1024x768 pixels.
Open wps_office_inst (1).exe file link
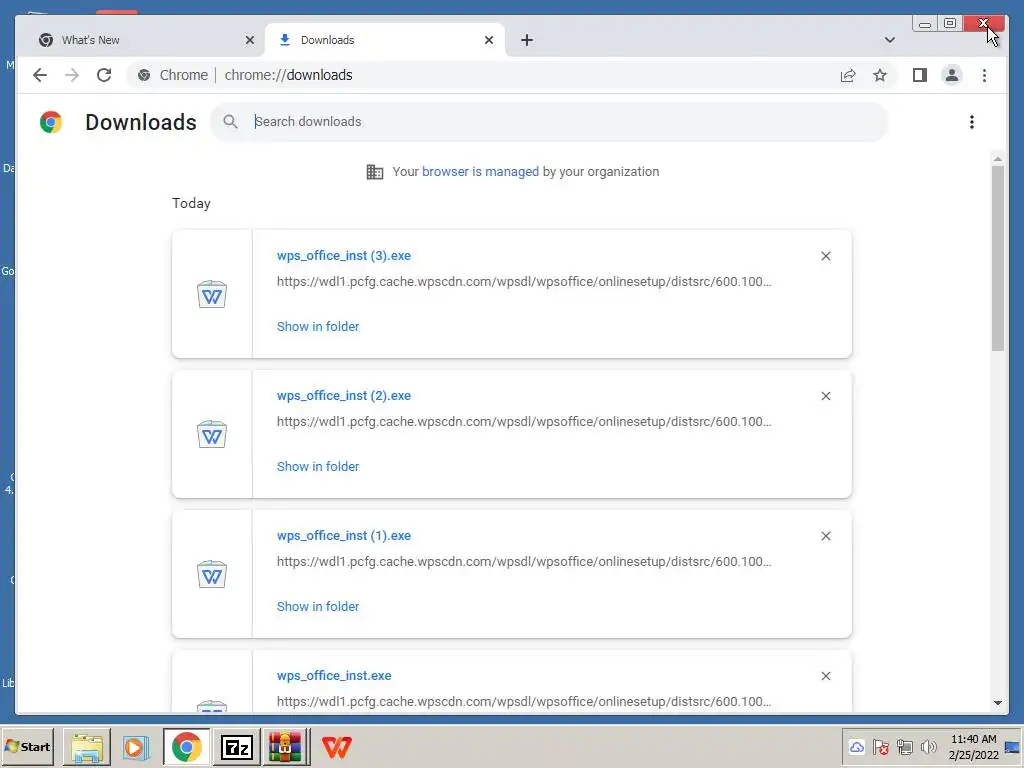pos(344,536)
